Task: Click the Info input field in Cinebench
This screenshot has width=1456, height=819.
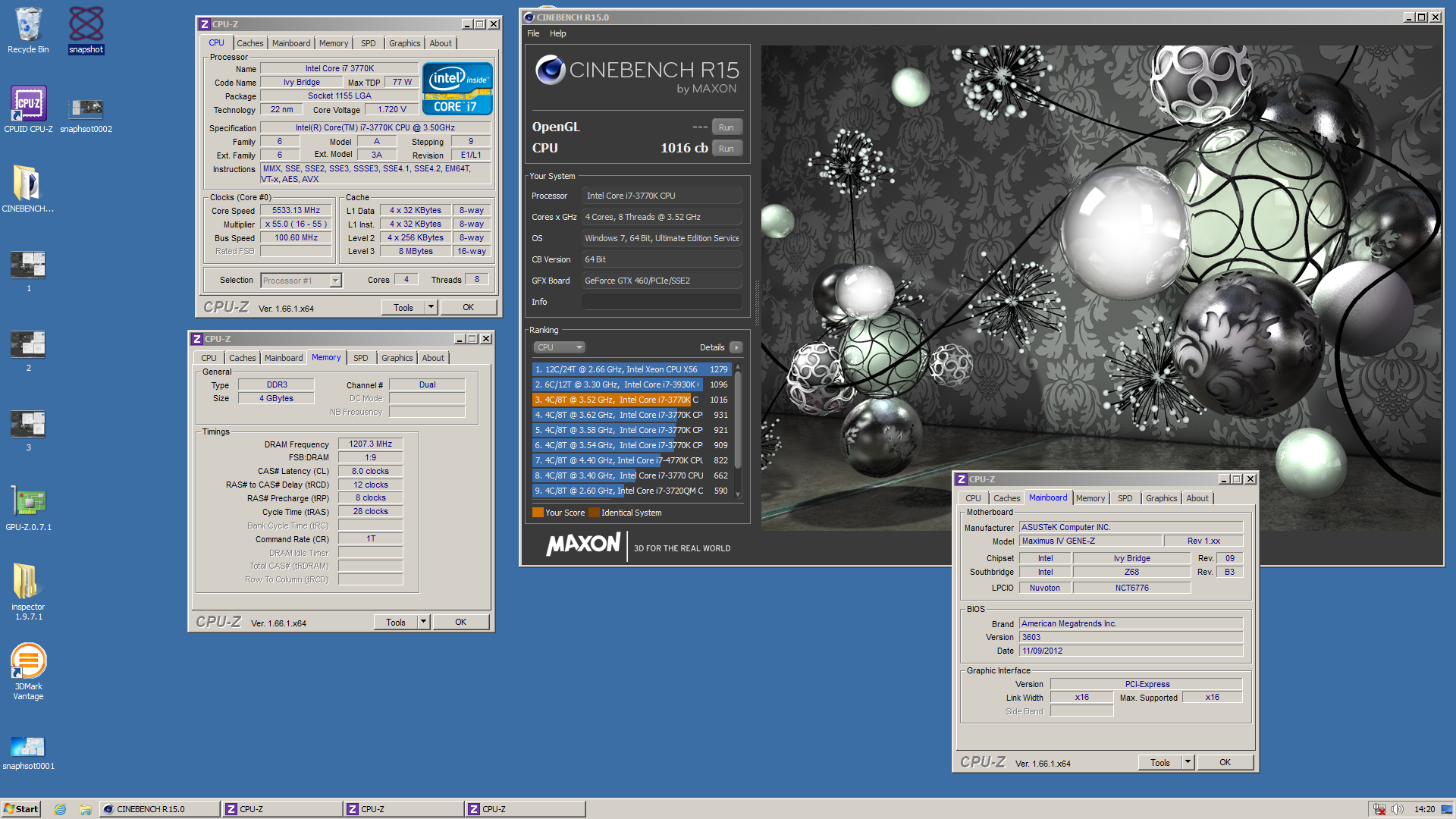Action: [x=661, y=302]
